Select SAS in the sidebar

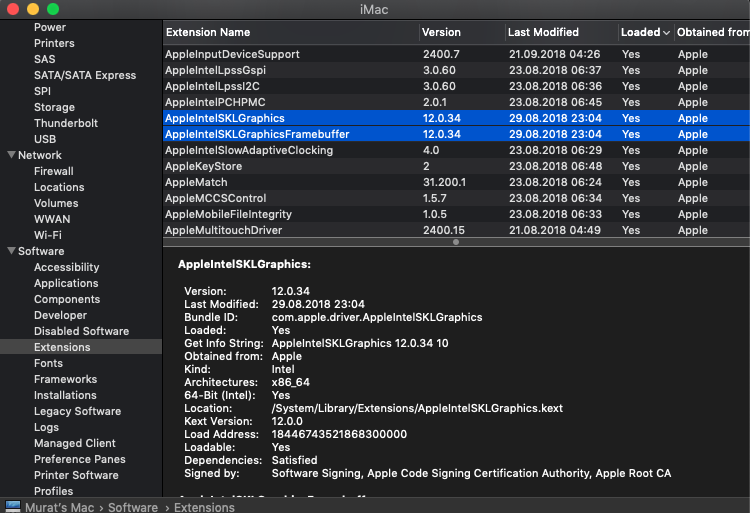(x=44, y=59)
